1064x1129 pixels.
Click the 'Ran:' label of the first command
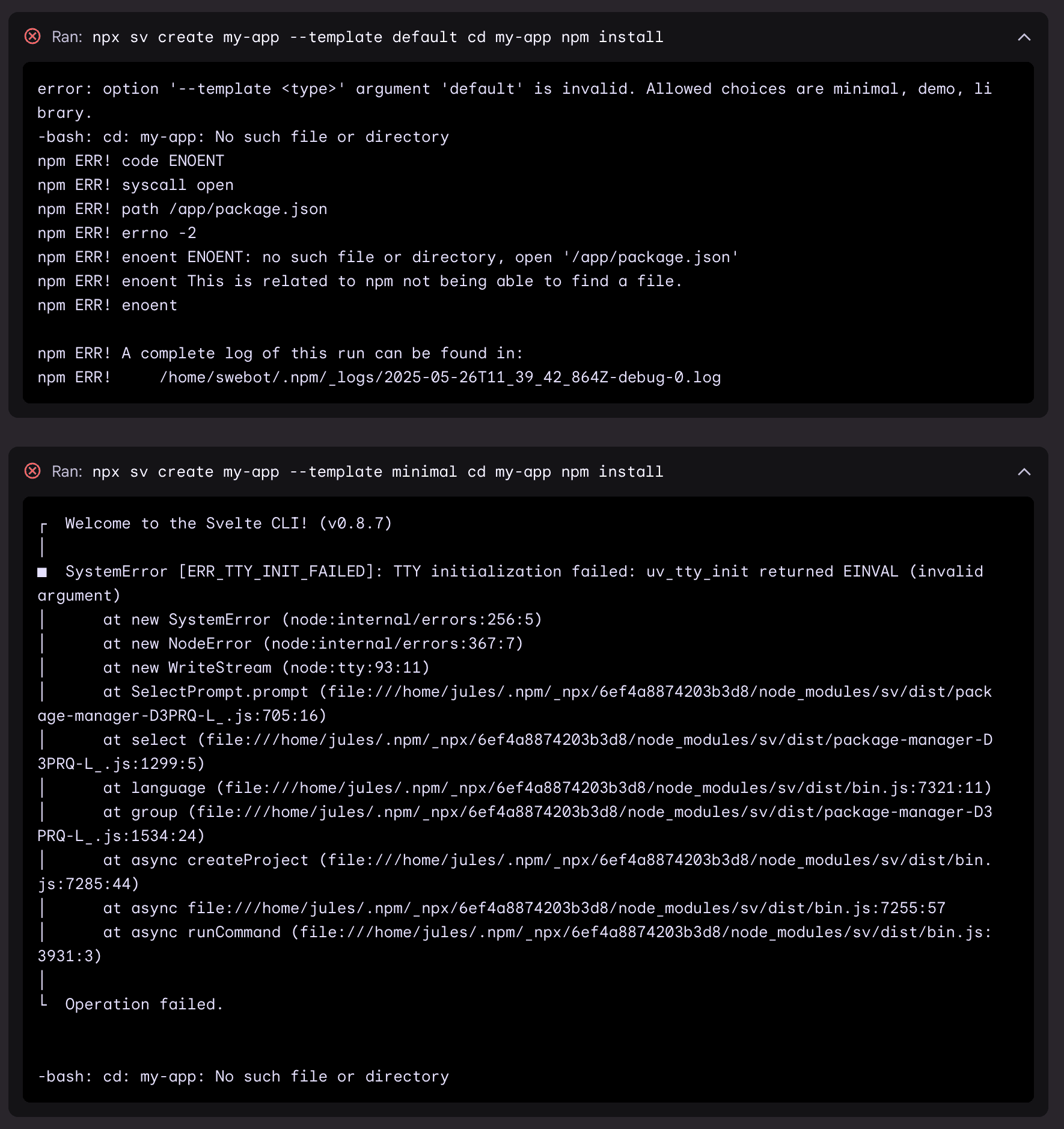pyautogui.click(x=67, y=37)
